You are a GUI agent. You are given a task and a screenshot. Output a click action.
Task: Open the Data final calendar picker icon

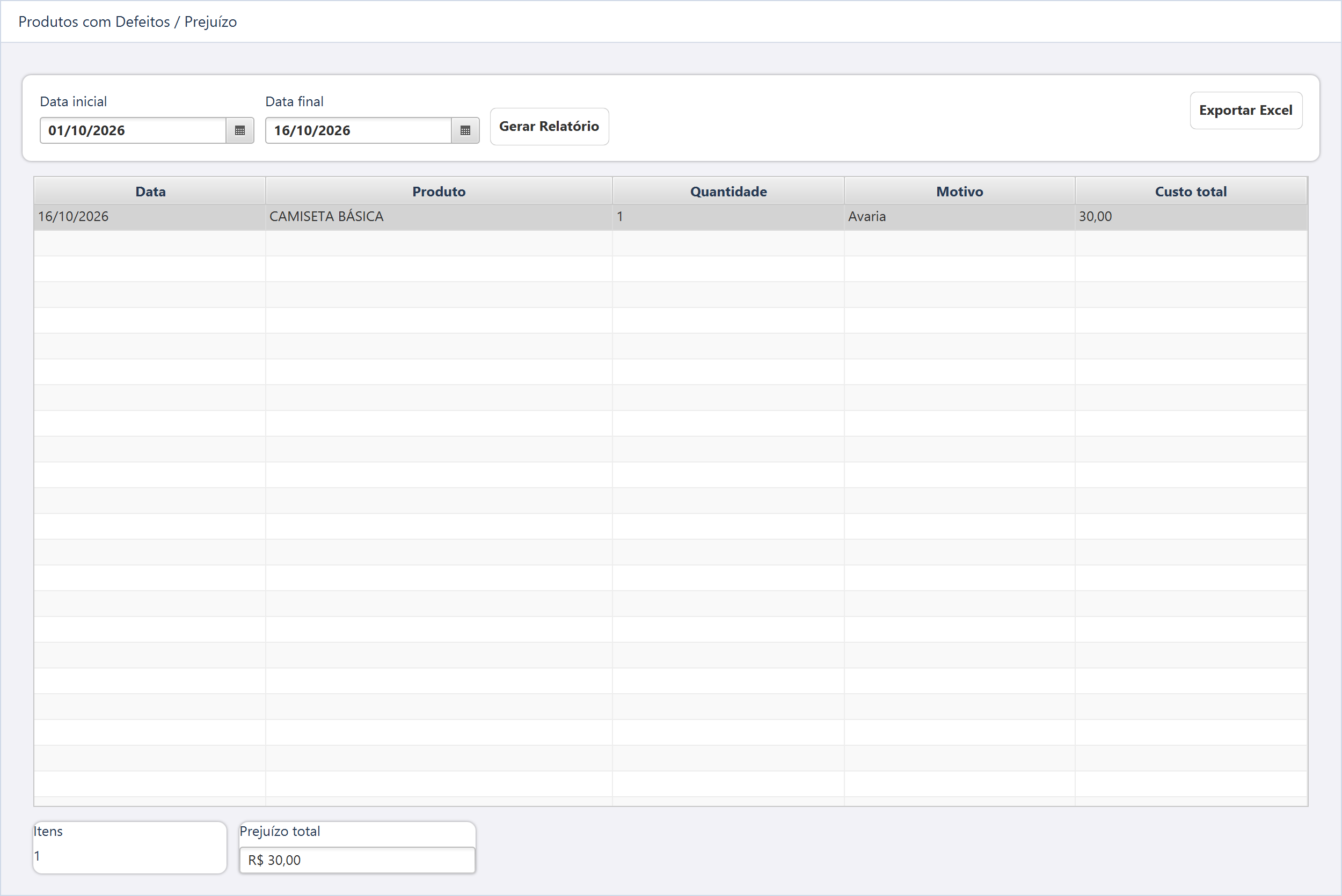tap(465, 130)
